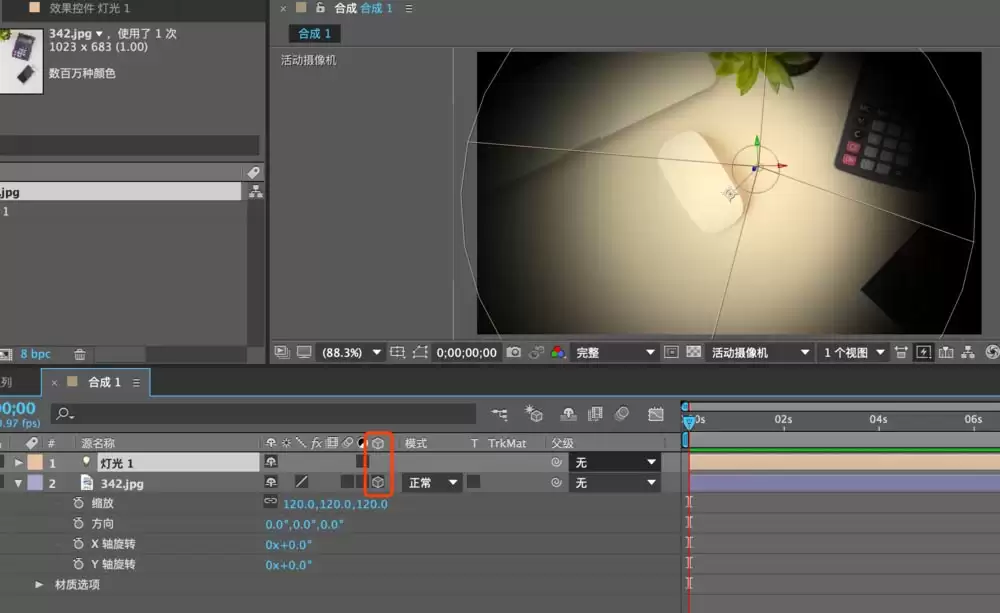Click the label color swatch of 灯光 1
1000x613 pixels.
35,462
